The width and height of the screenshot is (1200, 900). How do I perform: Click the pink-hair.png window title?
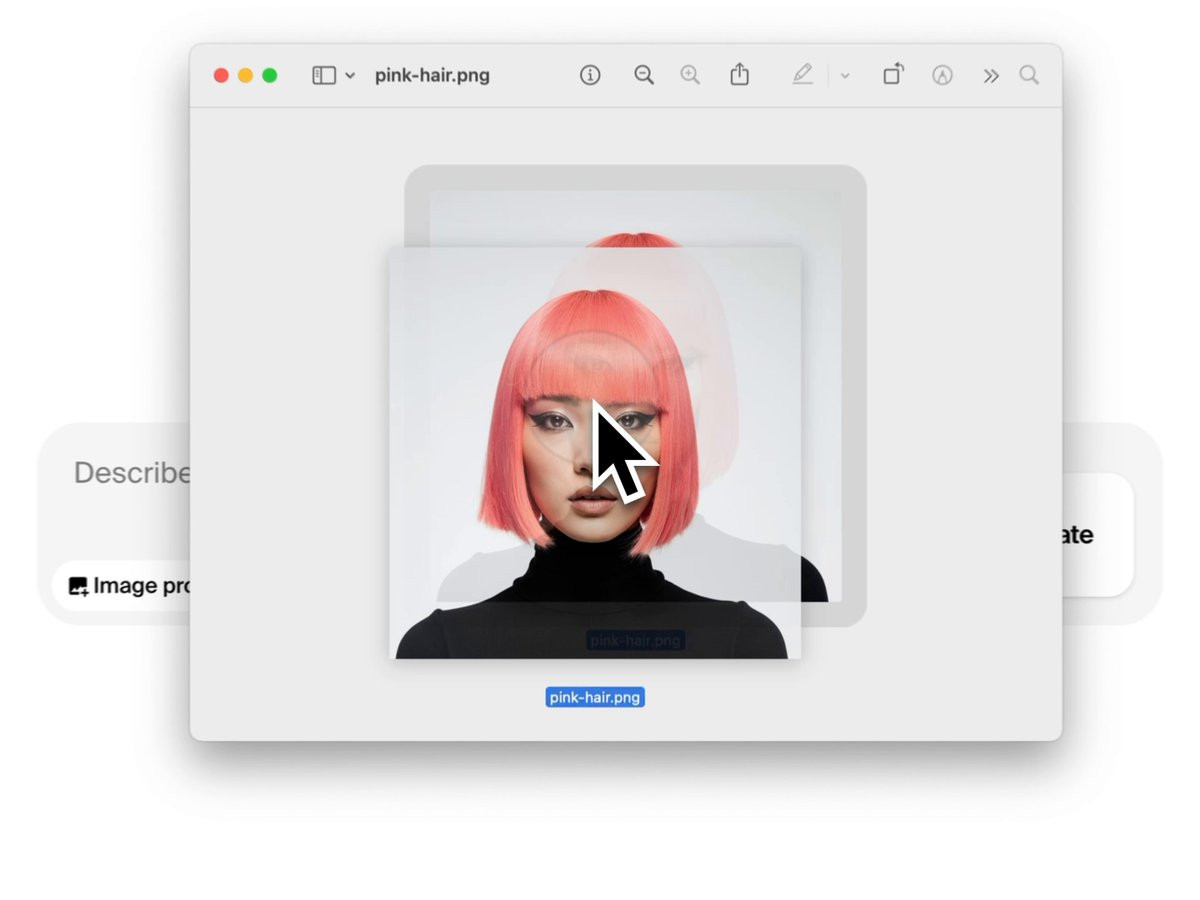(x=432, y=75)
